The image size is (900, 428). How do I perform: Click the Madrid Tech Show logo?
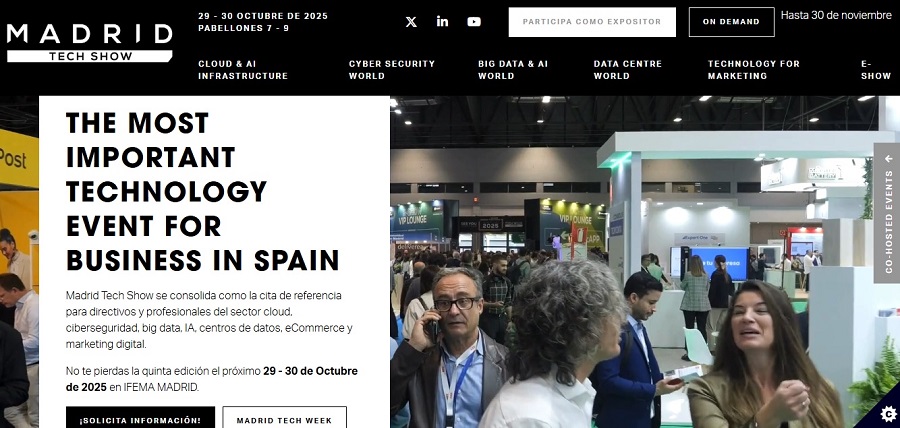[90, 42]
